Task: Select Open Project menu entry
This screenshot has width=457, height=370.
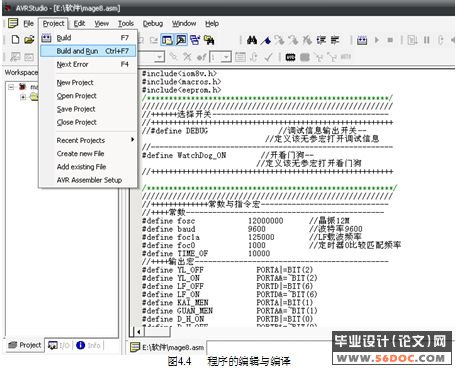Action: click(88, 96)
